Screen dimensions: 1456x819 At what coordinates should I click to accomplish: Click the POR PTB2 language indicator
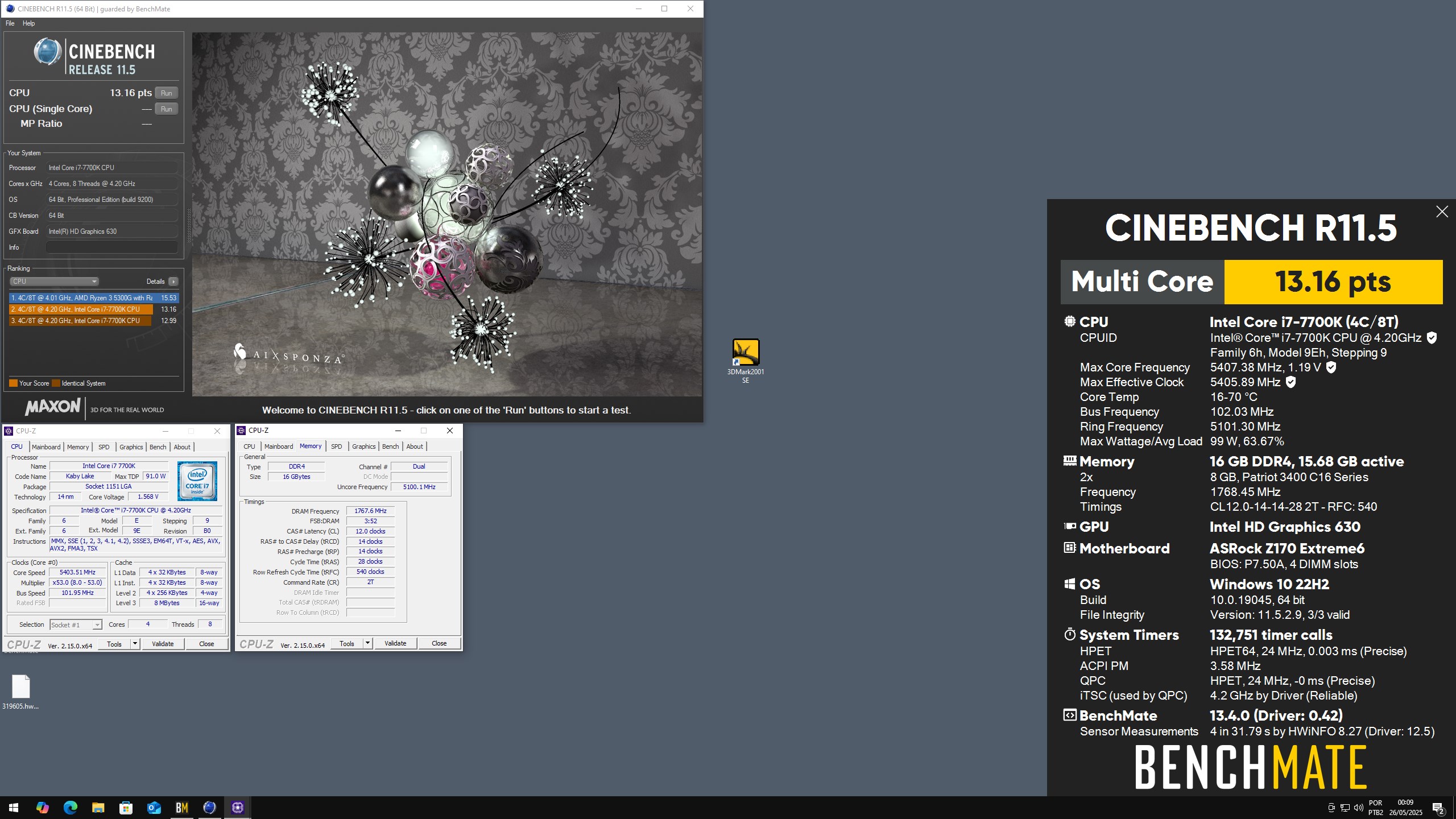click(1375, 808)
